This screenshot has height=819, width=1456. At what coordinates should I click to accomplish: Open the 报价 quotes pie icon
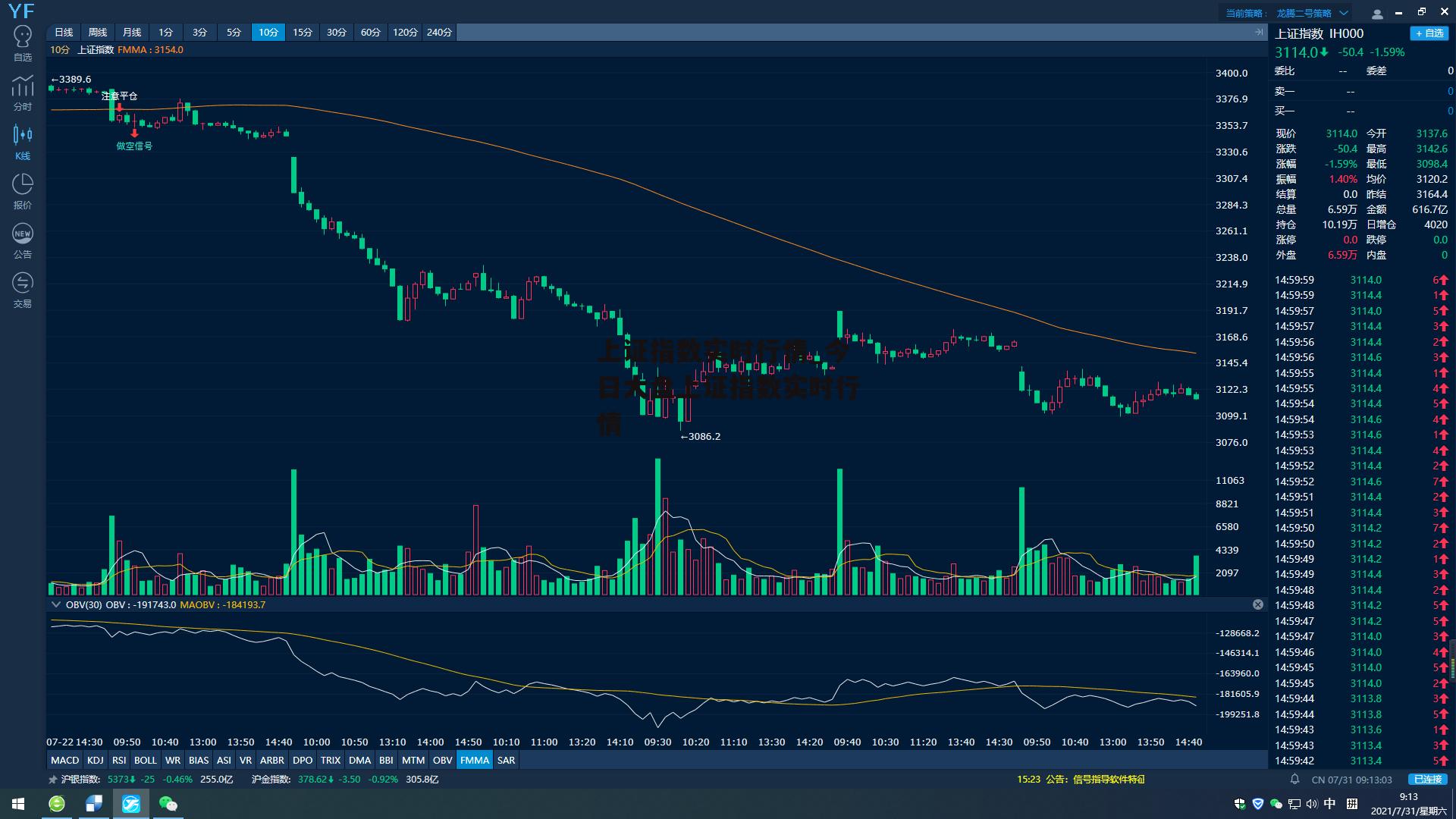(23, 191)
